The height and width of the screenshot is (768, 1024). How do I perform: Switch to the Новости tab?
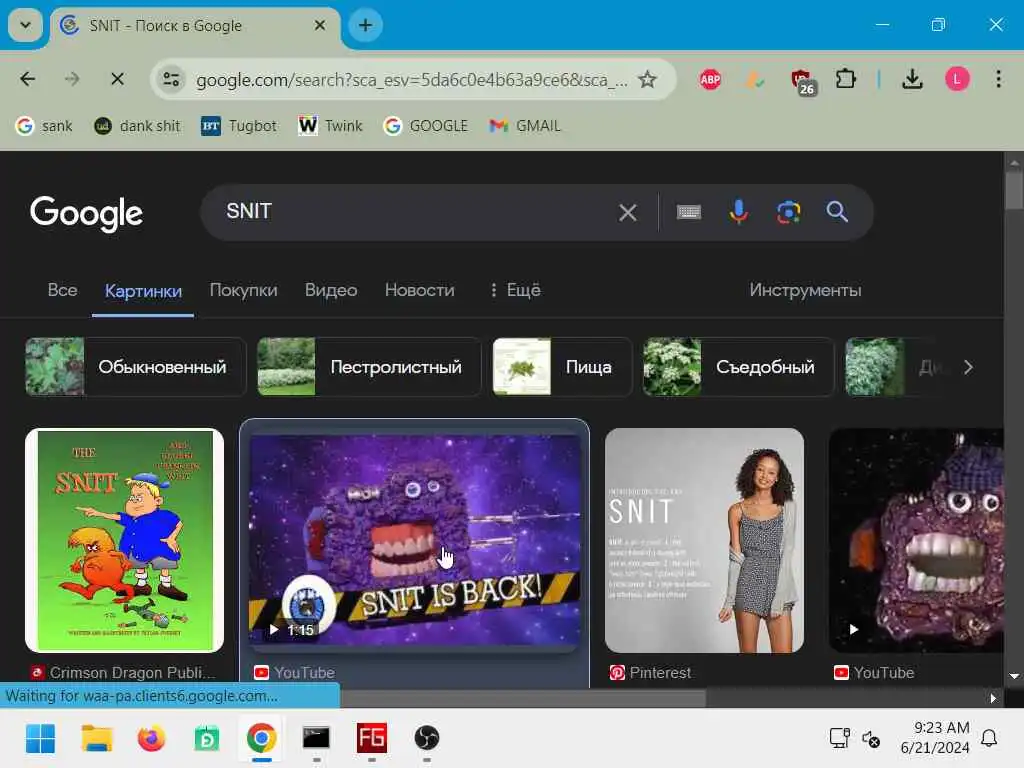419,290
